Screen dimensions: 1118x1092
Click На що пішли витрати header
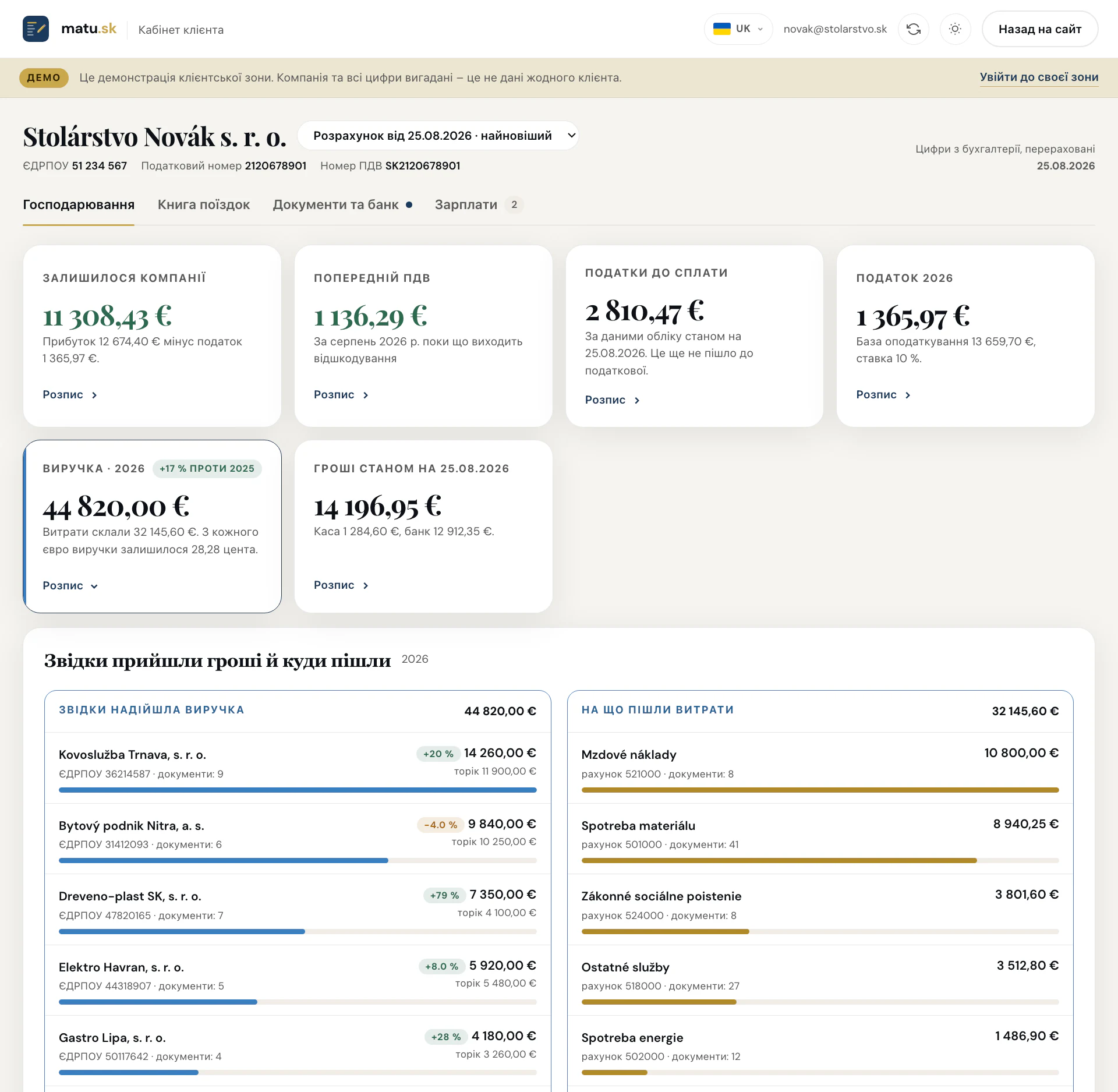click(657, 710)
